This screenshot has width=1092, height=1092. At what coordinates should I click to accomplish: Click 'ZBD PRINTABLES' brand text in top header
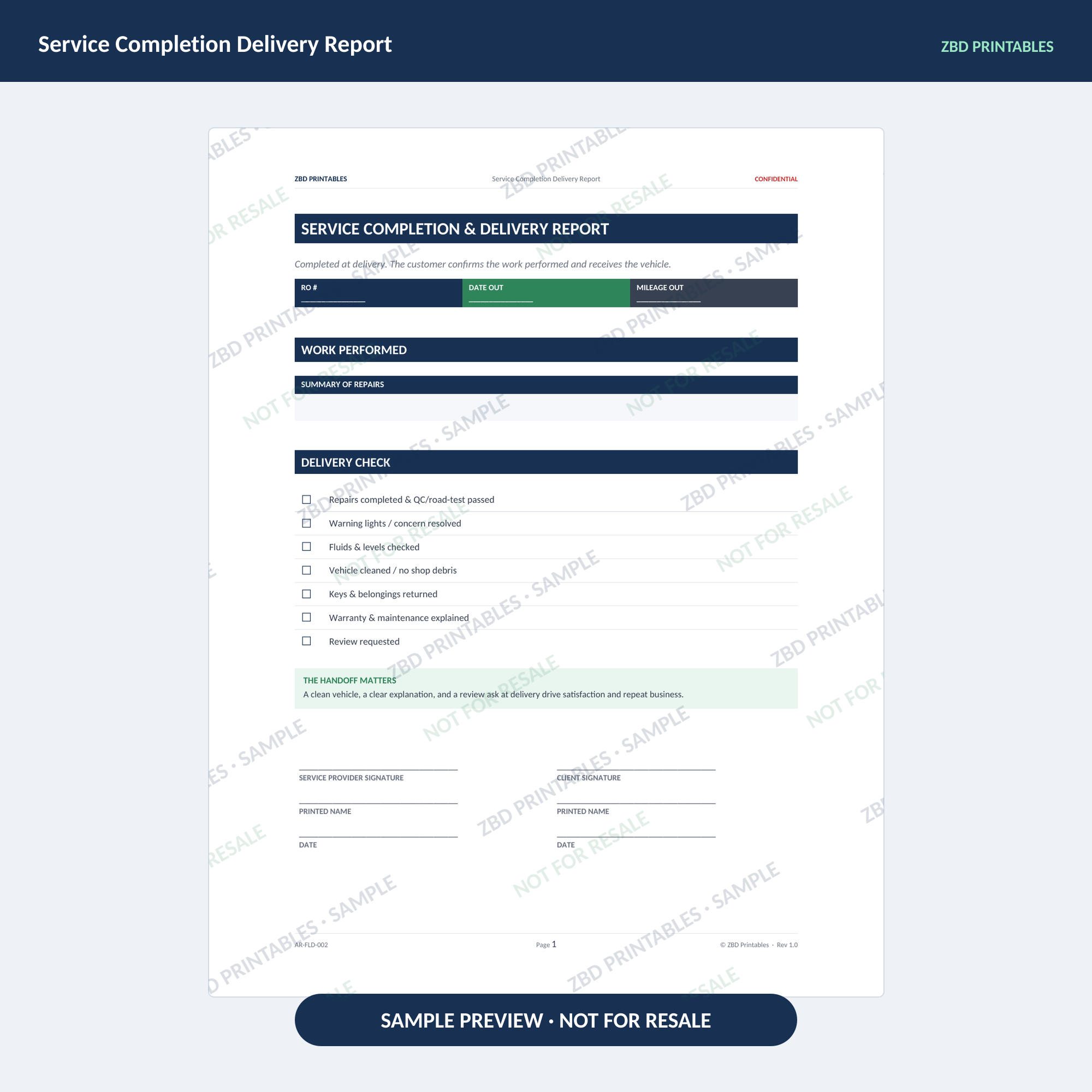point(997,46)
